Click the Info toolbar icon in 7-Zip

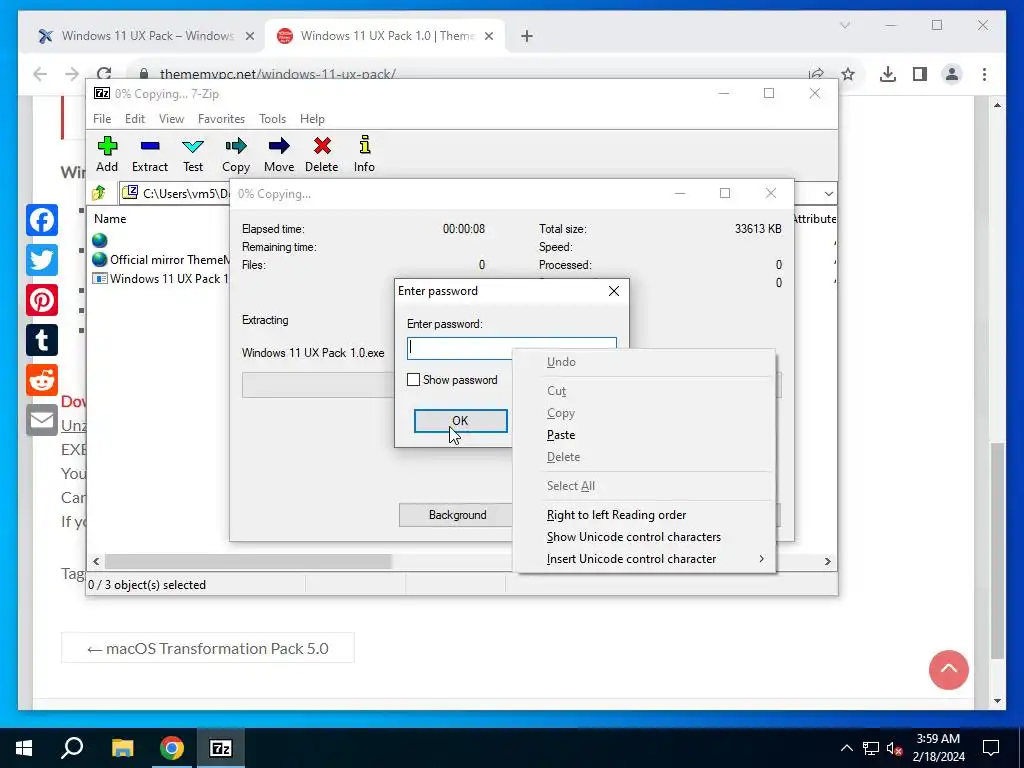tap(364, 154)
